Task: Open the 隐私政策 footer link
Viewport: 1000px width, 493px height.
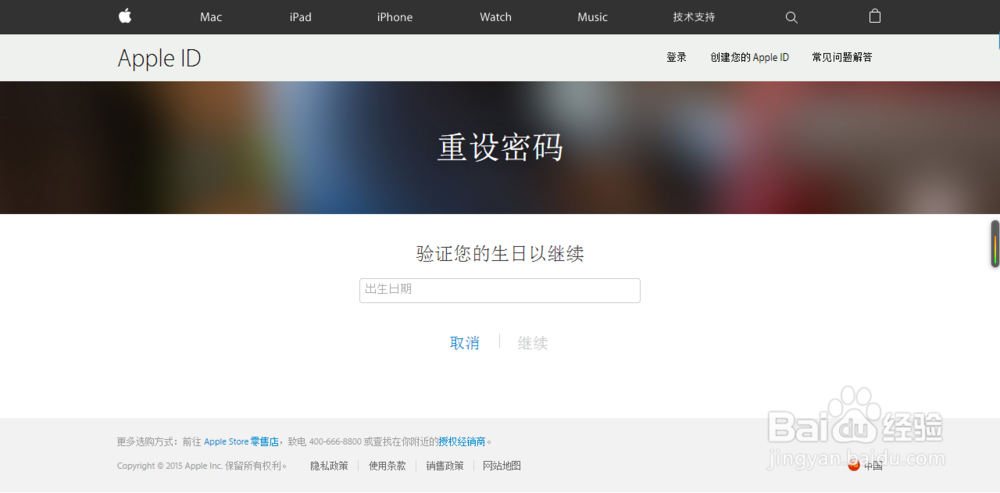Action: (x=329, y=466)
